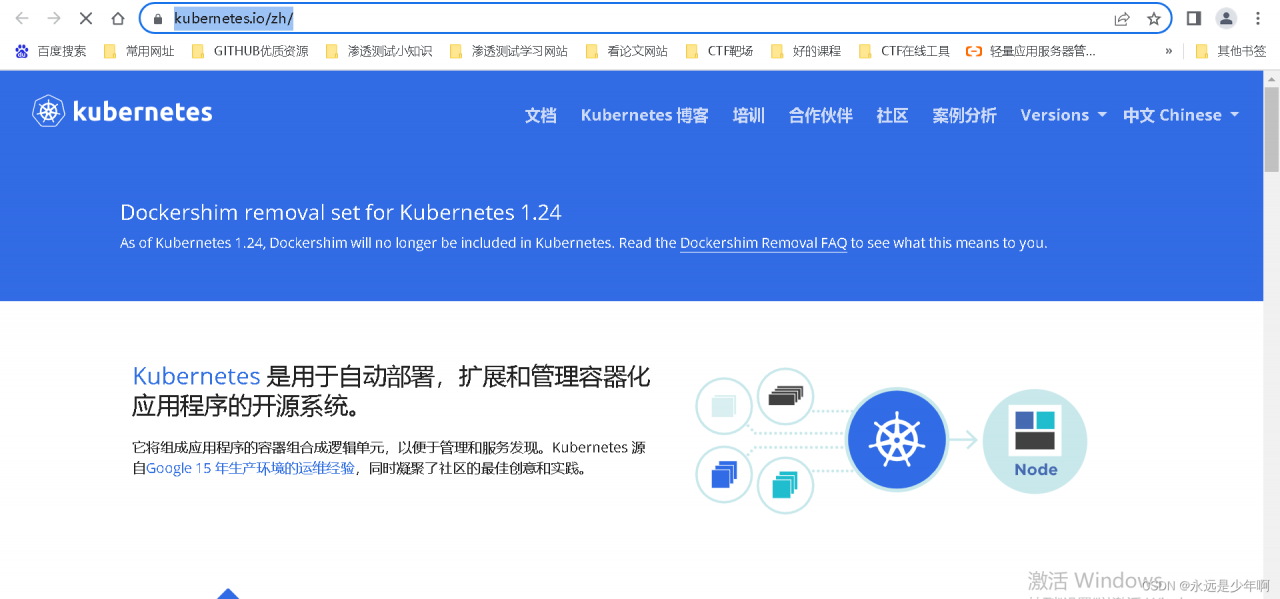This screenshot has height=599, width=1280.
Task: Click the kubernetes wordmark in header
Action: 143,112
